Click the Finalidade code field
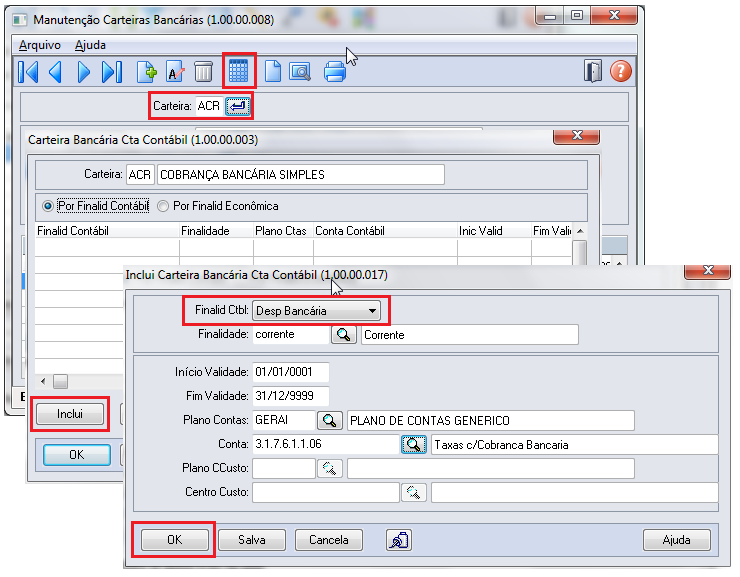 point(290,335)
